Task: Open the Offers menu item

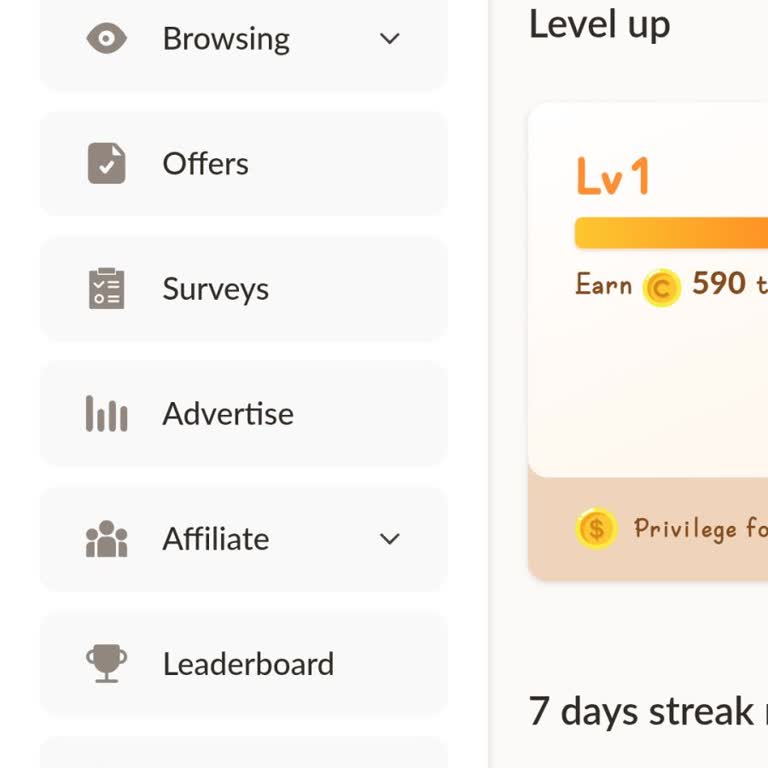Action: point(206,163)
